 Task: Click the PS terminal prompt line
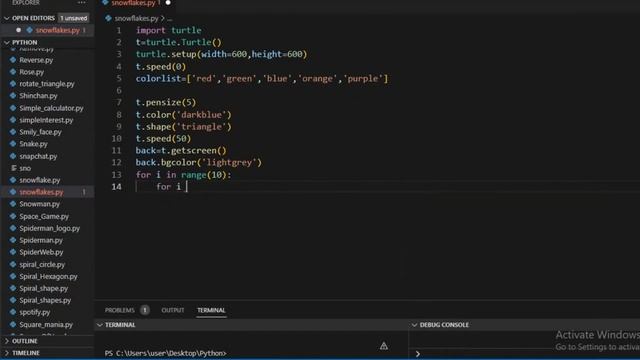[165, 353]
